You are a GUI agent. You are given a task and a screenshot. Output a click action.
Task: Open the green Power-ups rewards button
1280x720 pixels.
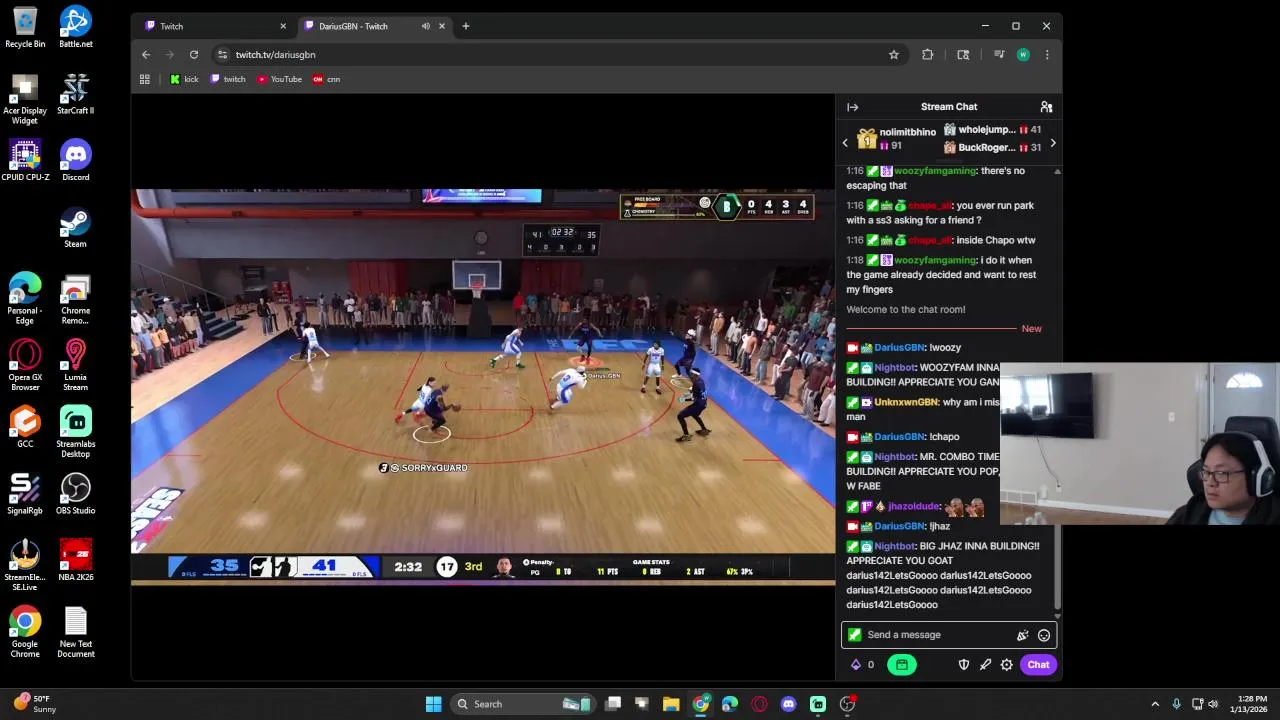coord(901,665)
